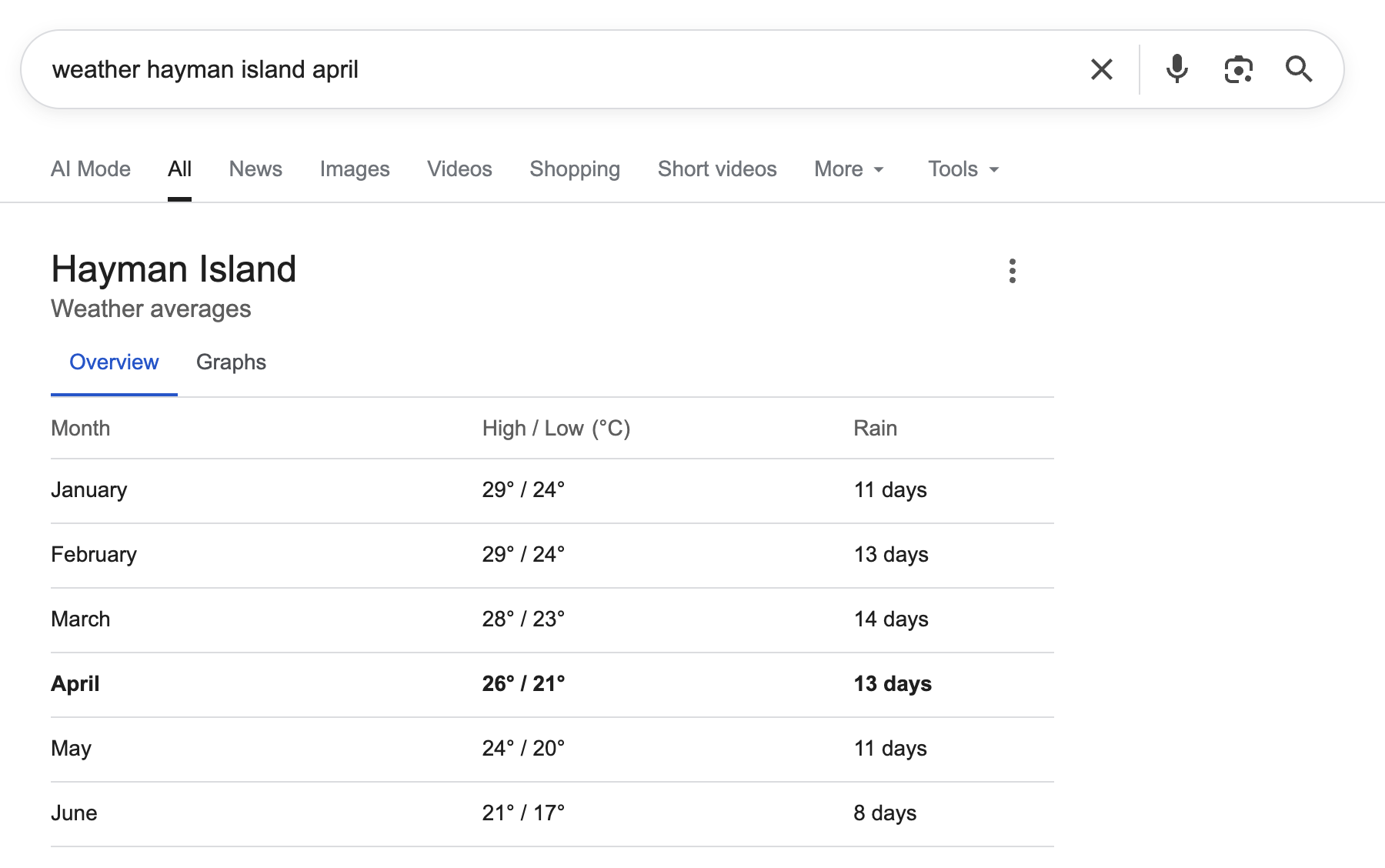Screen dimensions: 1385x868
Task: Open the Videos results tab
Action: pyautogui.click(x=459, y=169)
